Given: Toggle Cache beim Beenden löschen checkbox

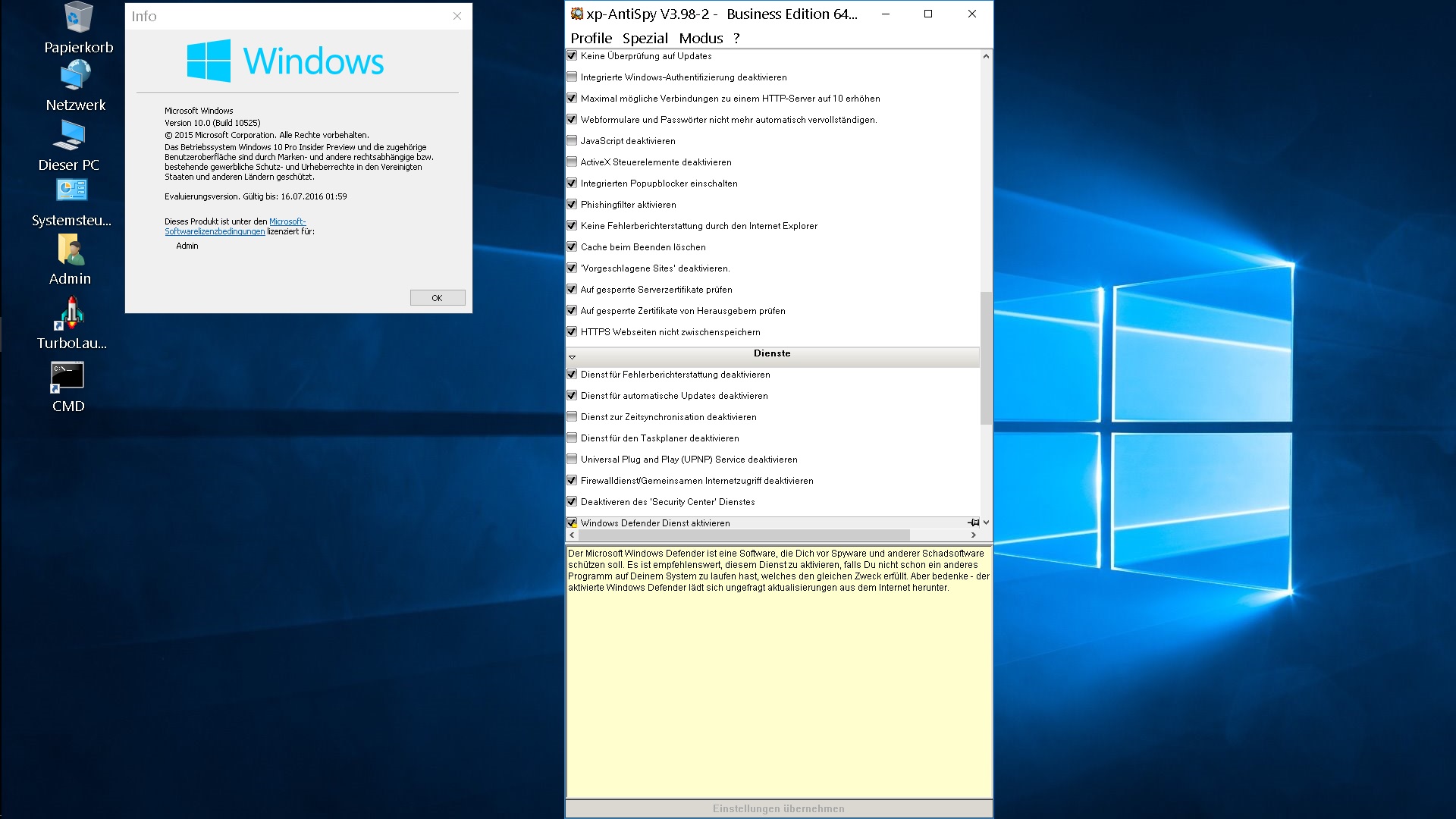Looking at the screenshot, I should click(x=573, y=246).
